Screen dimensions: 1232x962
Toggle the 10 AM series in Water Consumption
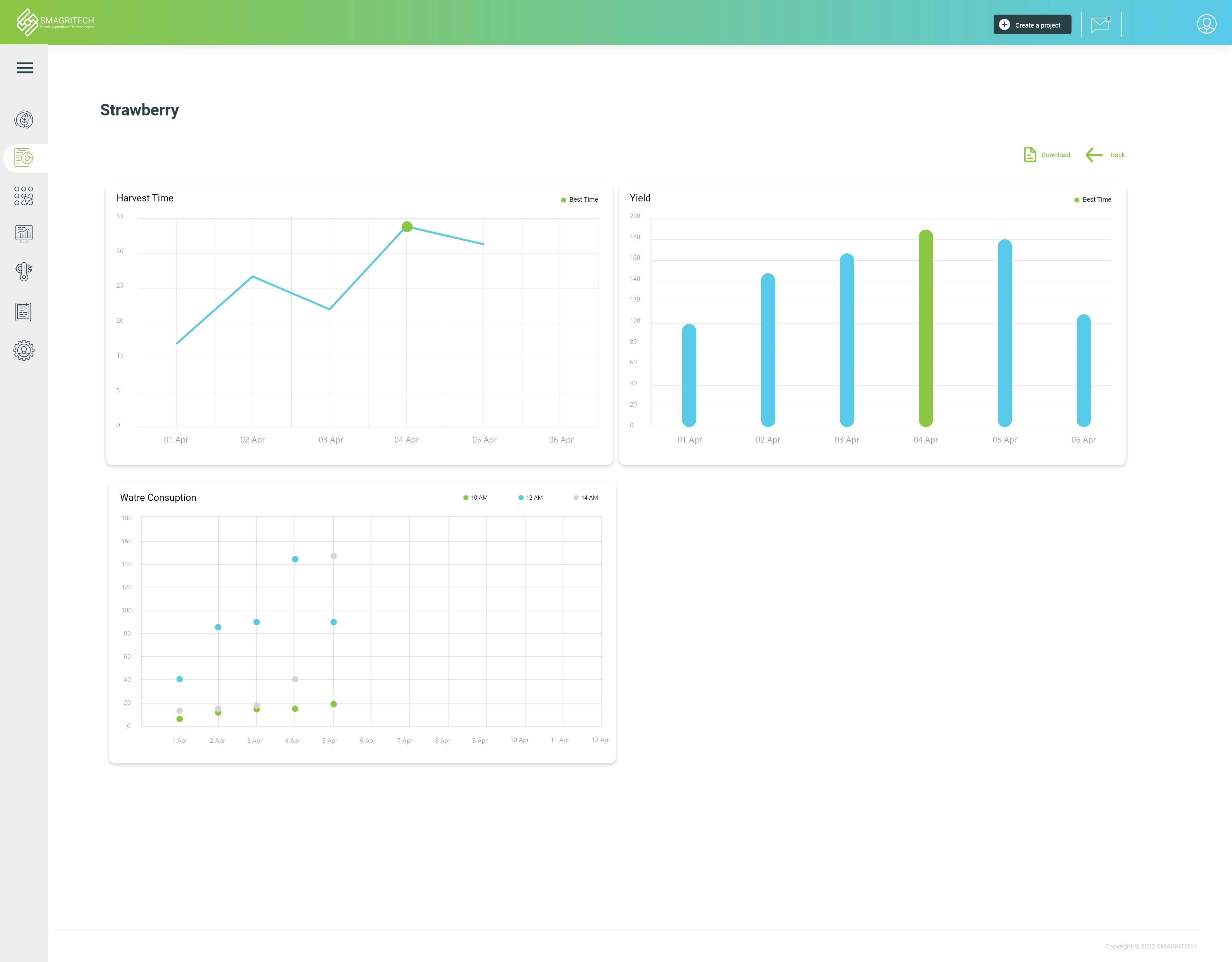475,497
